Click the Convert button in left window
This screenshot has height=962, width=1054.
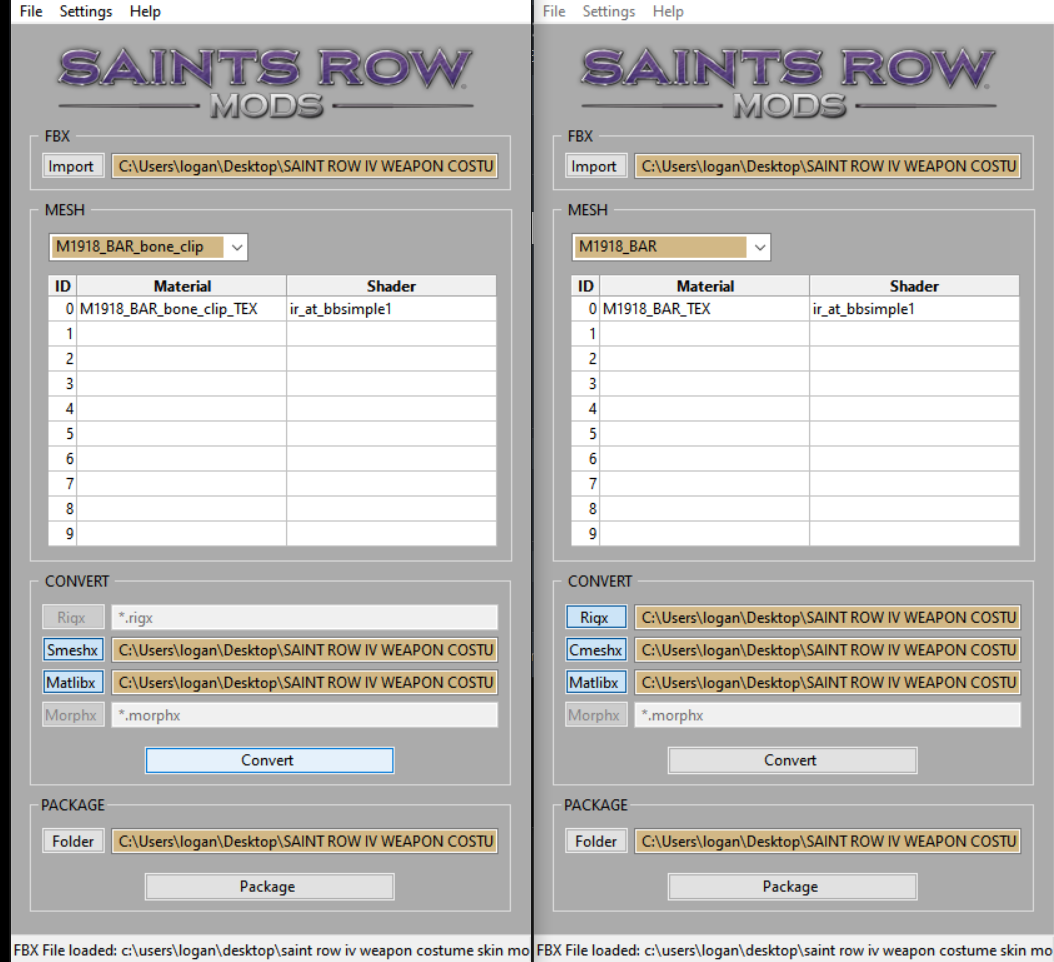point(270,760)
